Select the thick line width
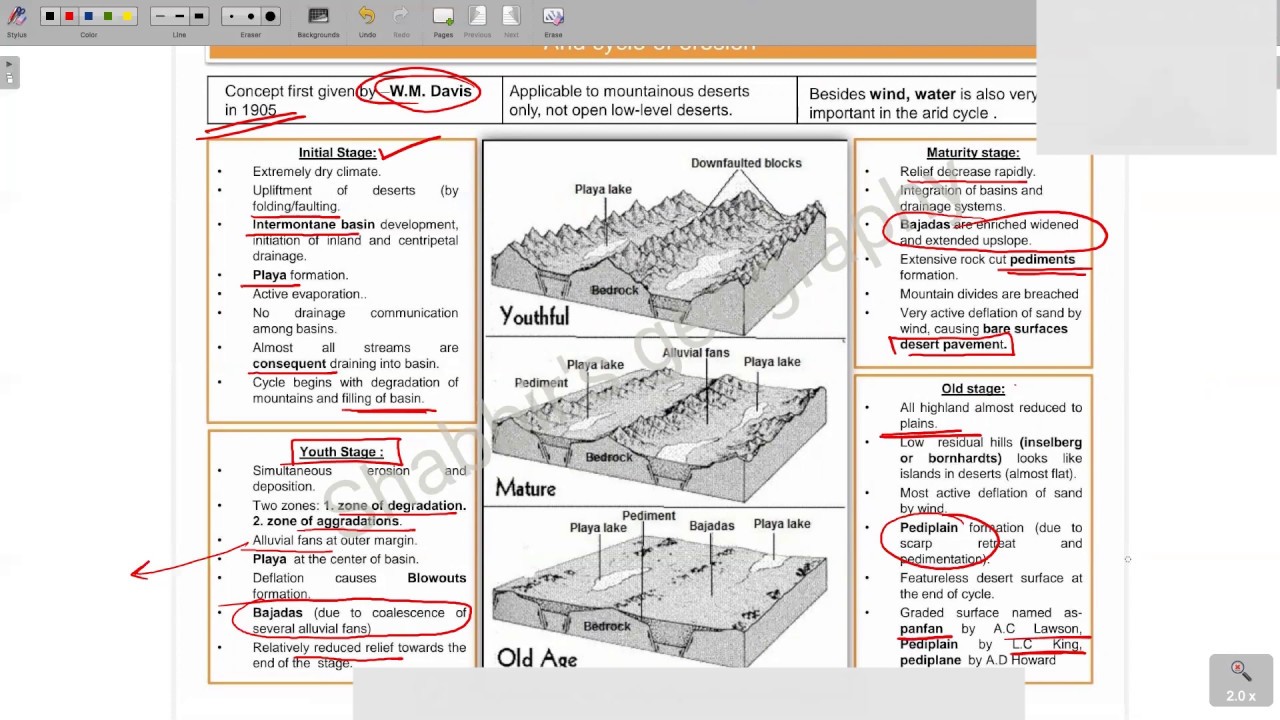The width and height of the screenshot is (1280, 720). click(x=199, y=16)
